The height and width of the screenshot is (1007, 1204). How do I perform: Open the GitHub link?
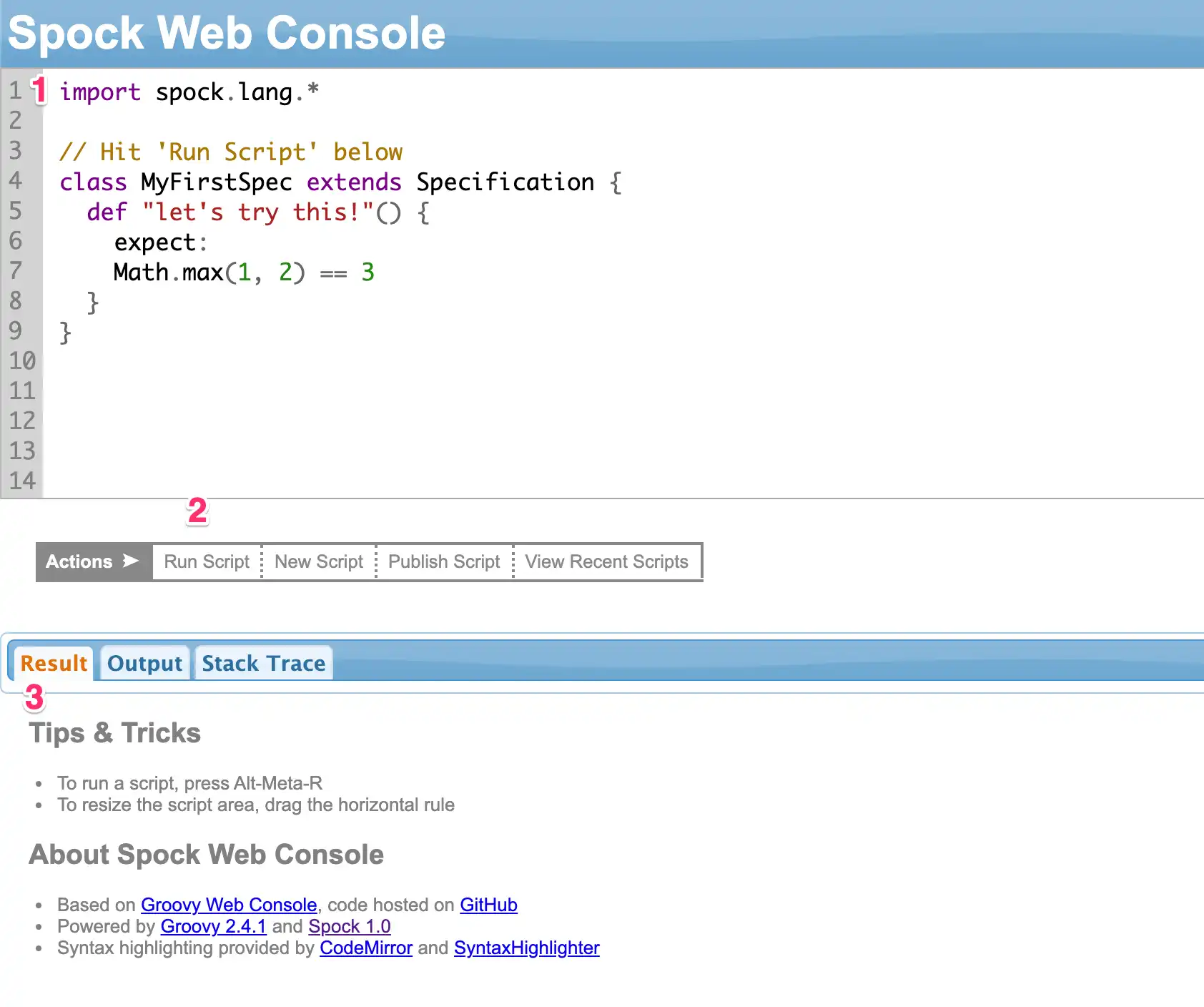488,905
